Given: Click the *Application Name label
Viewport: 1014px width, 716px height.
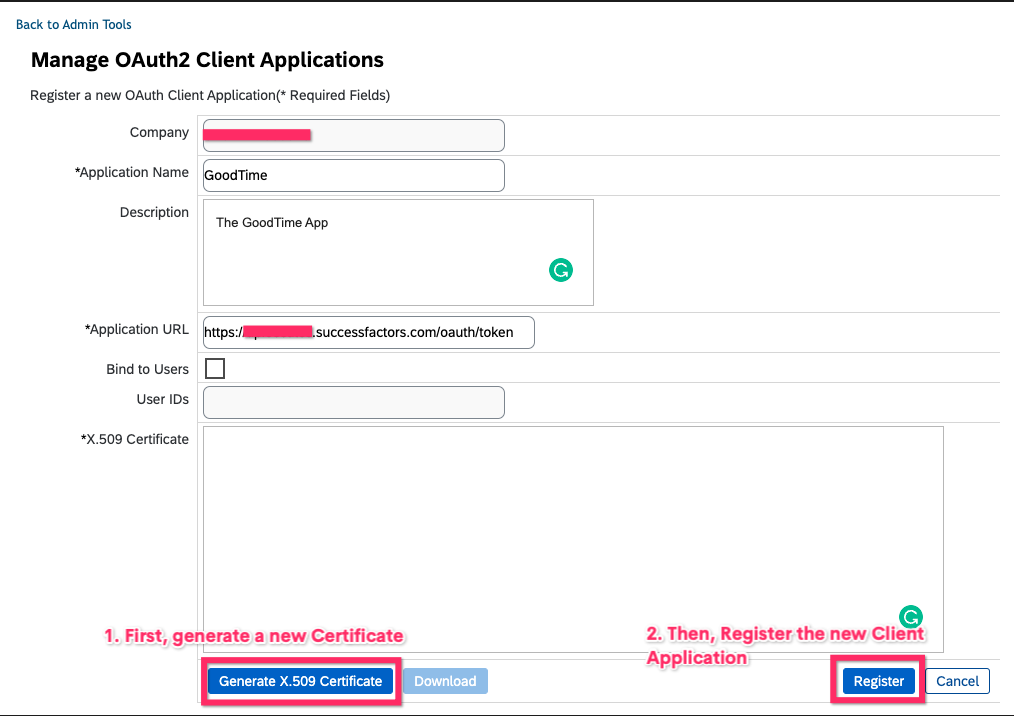Looking at the screenshot, I should [132, 172].
